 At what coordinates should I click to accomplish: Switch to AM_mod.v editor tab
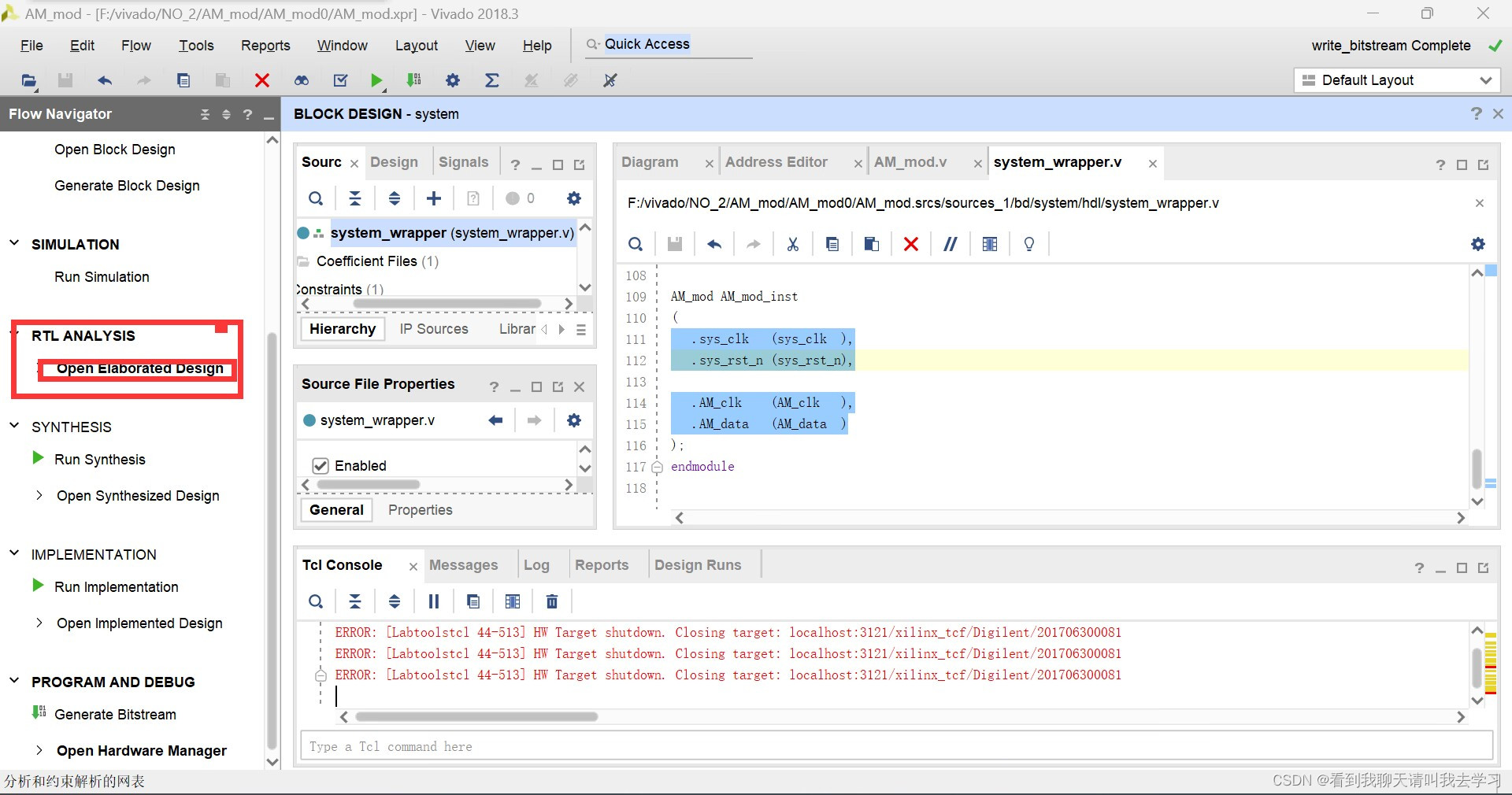pos(910,162)
